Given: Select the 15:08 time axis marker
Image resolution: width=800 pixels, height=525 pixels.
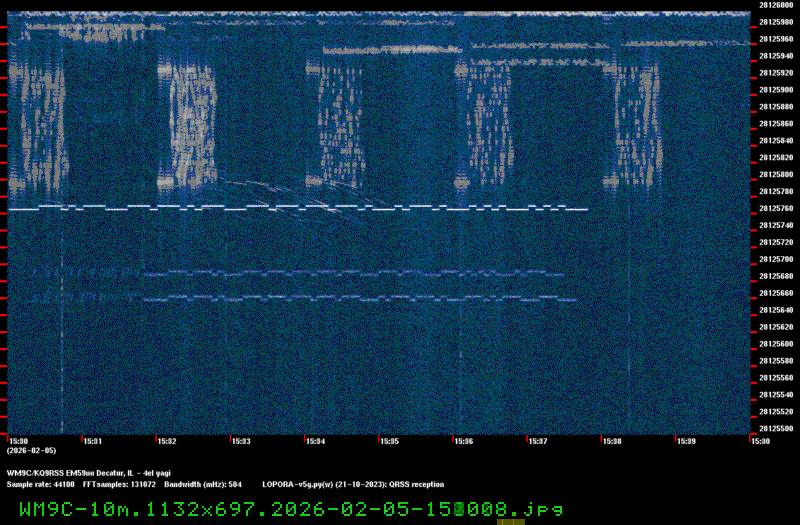Looking at the screenshot, I should [x=612, y=441].
